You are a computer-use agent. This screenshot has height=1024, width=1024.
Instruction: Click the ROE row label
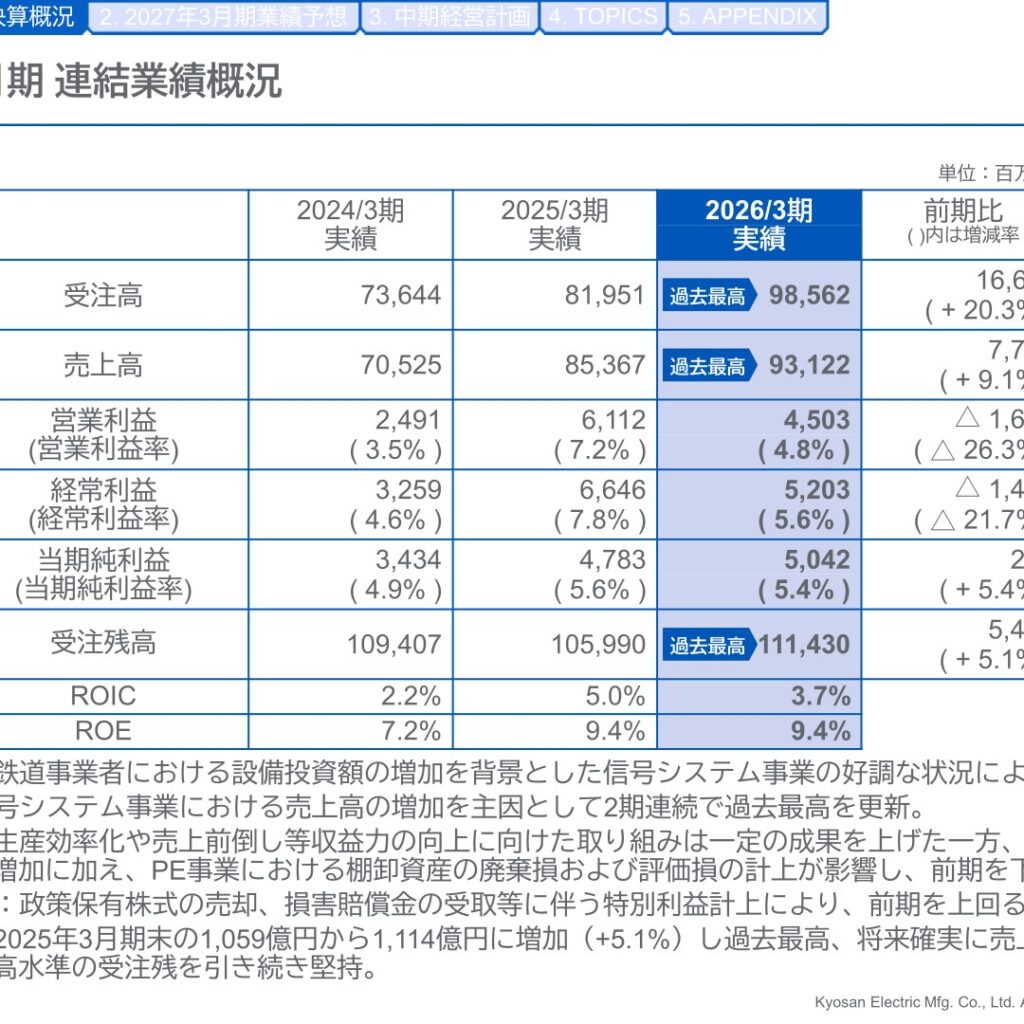pyautogui.click(x=103, y=731)
